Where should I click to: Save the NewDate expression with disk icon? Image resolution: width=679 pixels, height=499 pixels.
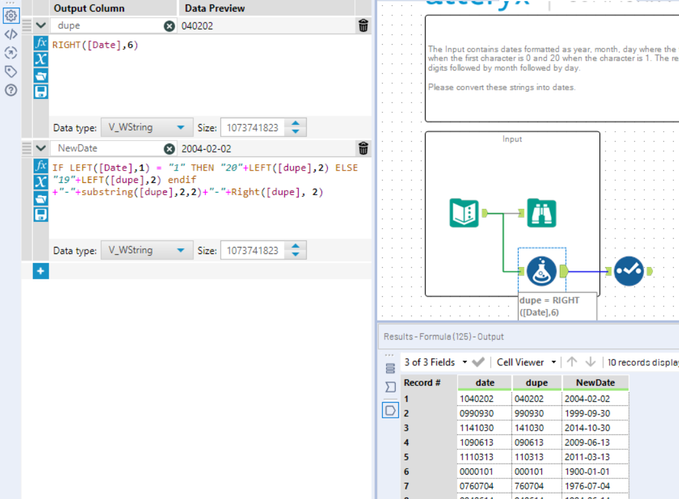(41, 214)
